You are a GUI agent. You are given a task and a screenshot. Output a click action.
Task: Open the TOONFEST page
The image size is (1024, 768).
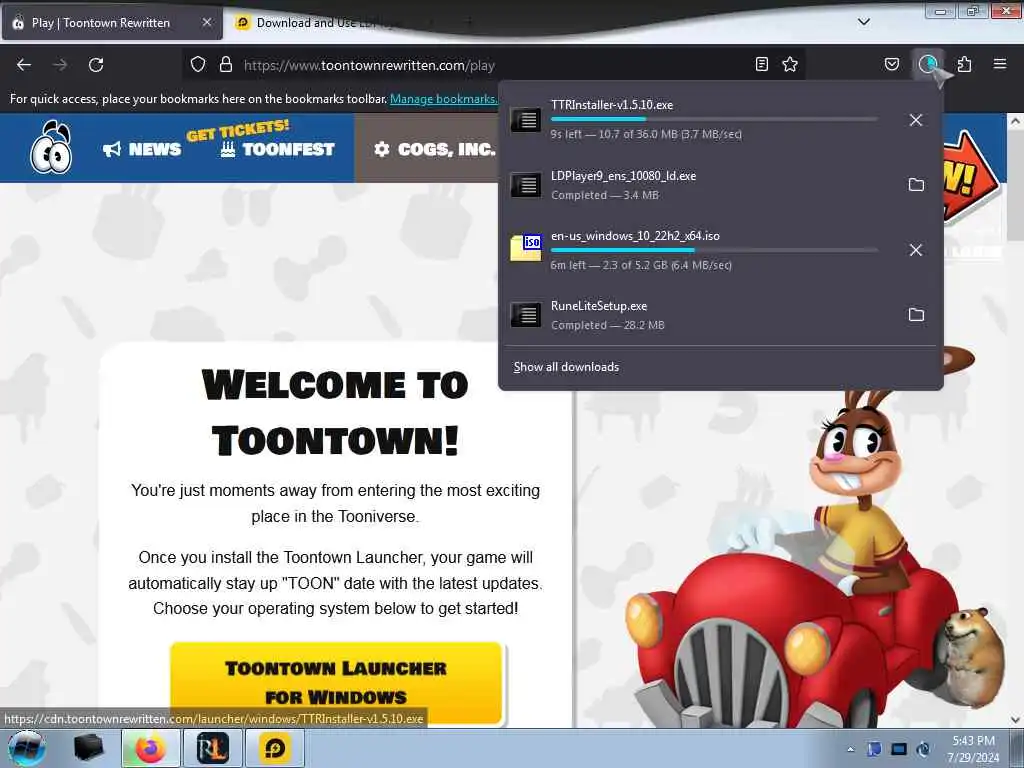(278, 150)
